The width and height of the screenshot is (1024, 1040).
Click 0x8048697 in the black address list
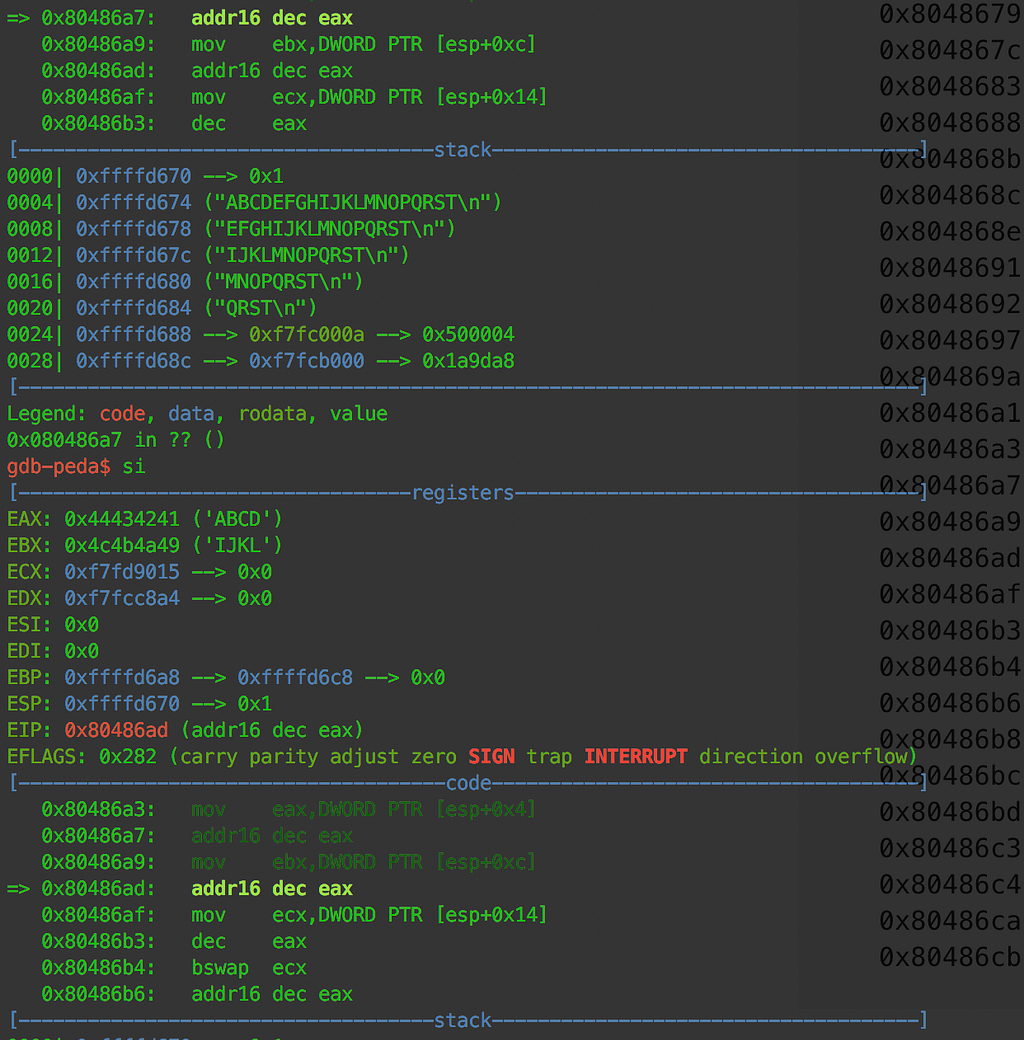point(950,340)
